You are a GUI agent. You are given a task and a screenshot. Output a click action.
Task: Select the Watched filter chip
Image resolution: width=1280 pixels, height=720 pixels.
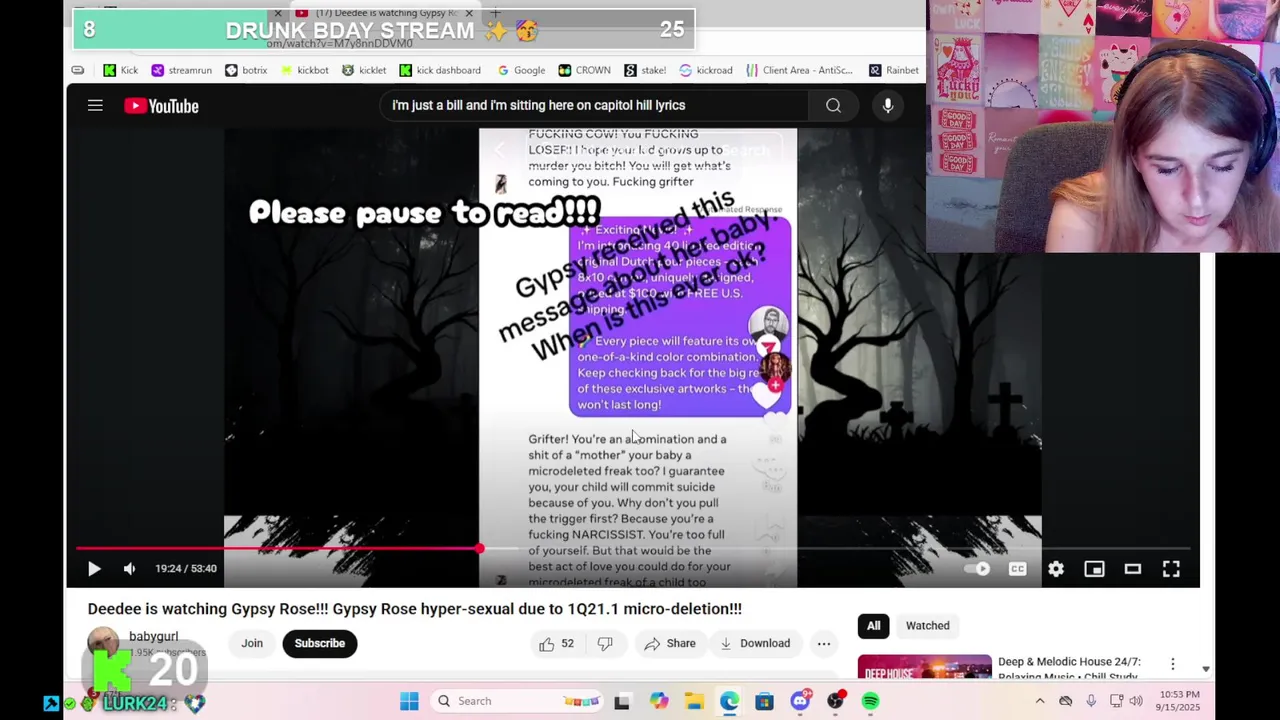(x=927, y=626)
